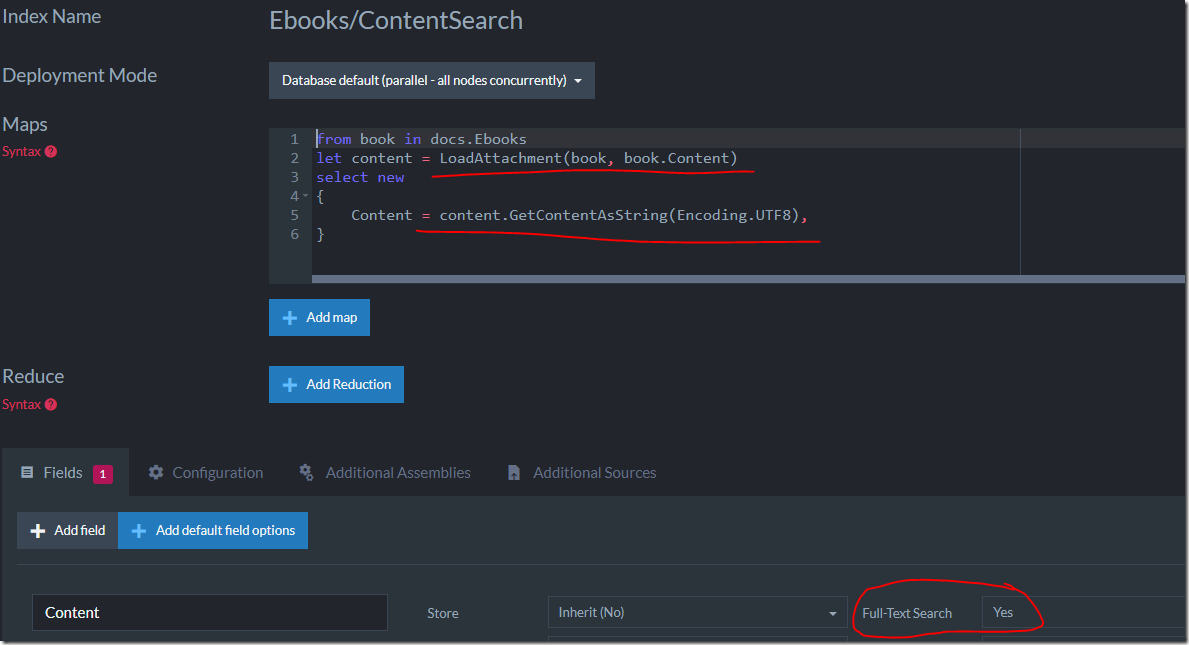Click the map editor horizontal scrollbar
The image size is (1189, 645).
click(x=748, y=279)
